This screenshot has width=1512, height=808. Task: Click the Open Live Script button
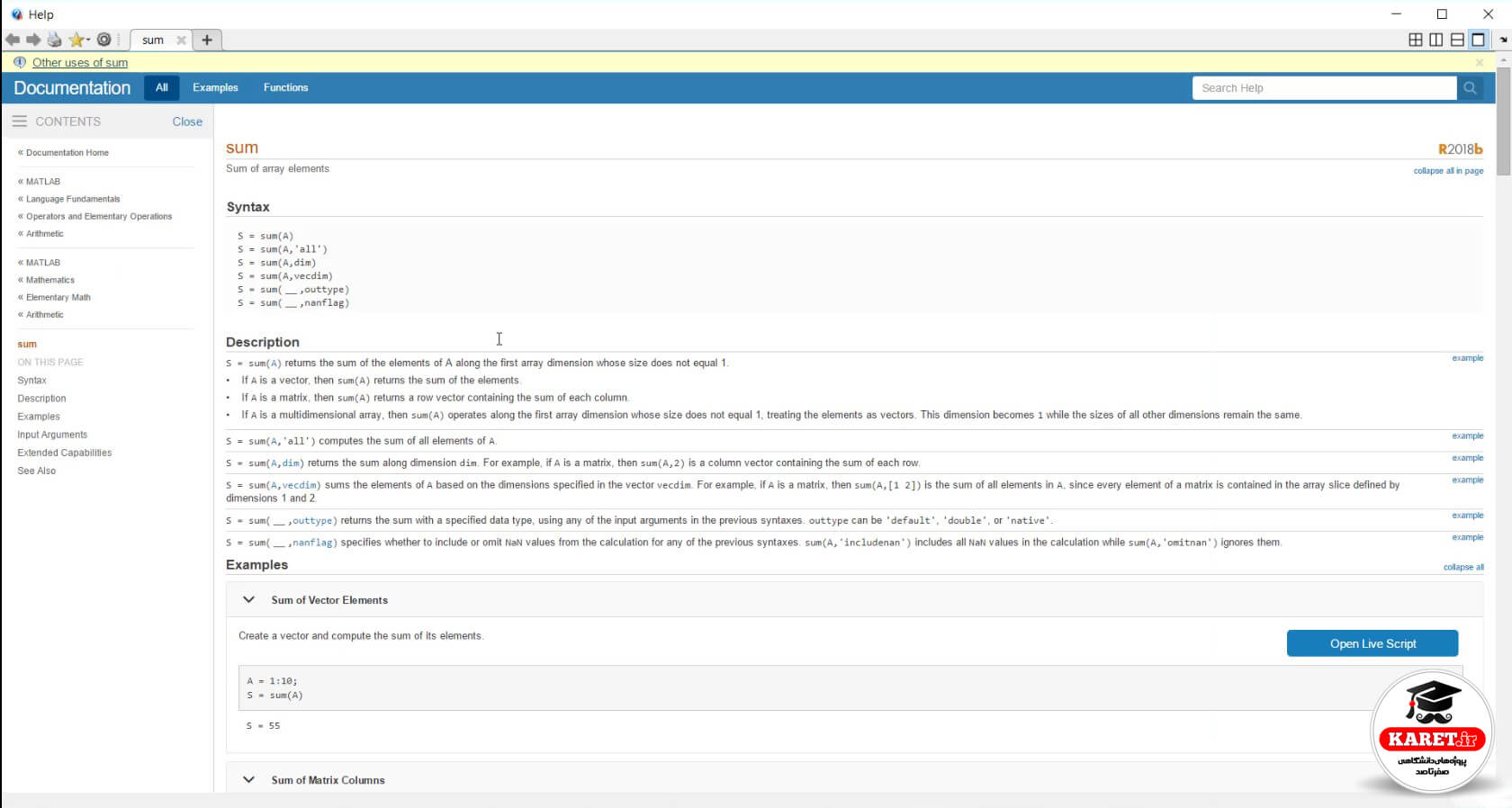point(1372,643)
